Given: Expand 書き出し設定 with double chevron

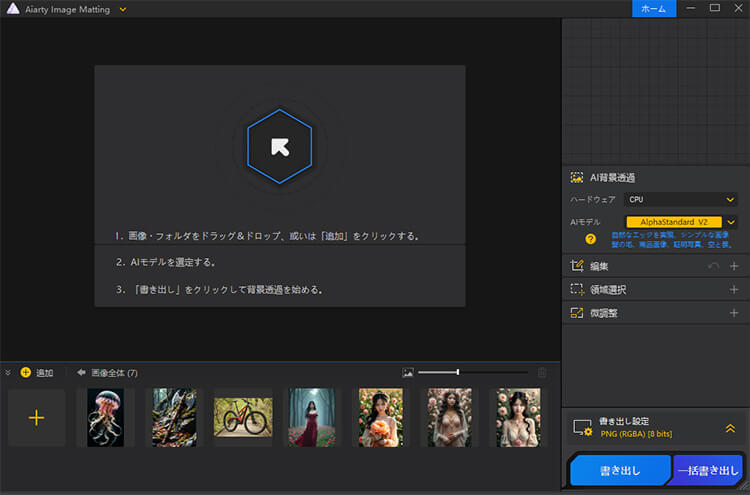Looking at the screenshot, I should [730, 428].
